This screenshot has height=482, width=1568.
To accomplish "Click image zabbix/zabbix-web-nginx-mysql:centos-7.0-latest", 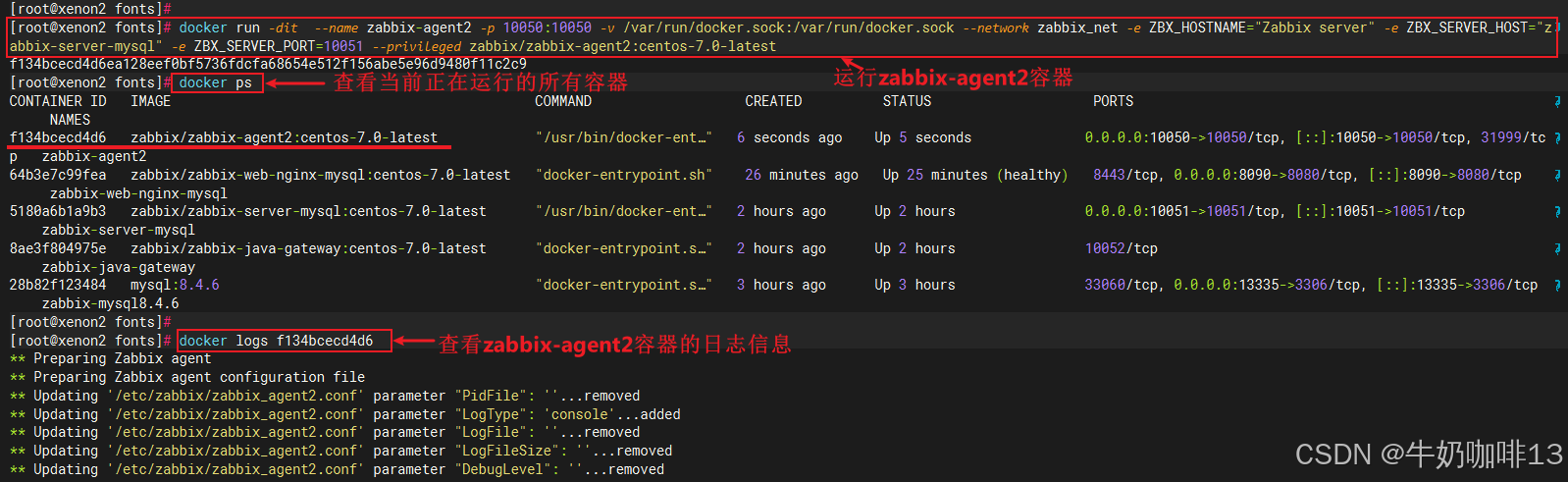I will coord(320,175).
